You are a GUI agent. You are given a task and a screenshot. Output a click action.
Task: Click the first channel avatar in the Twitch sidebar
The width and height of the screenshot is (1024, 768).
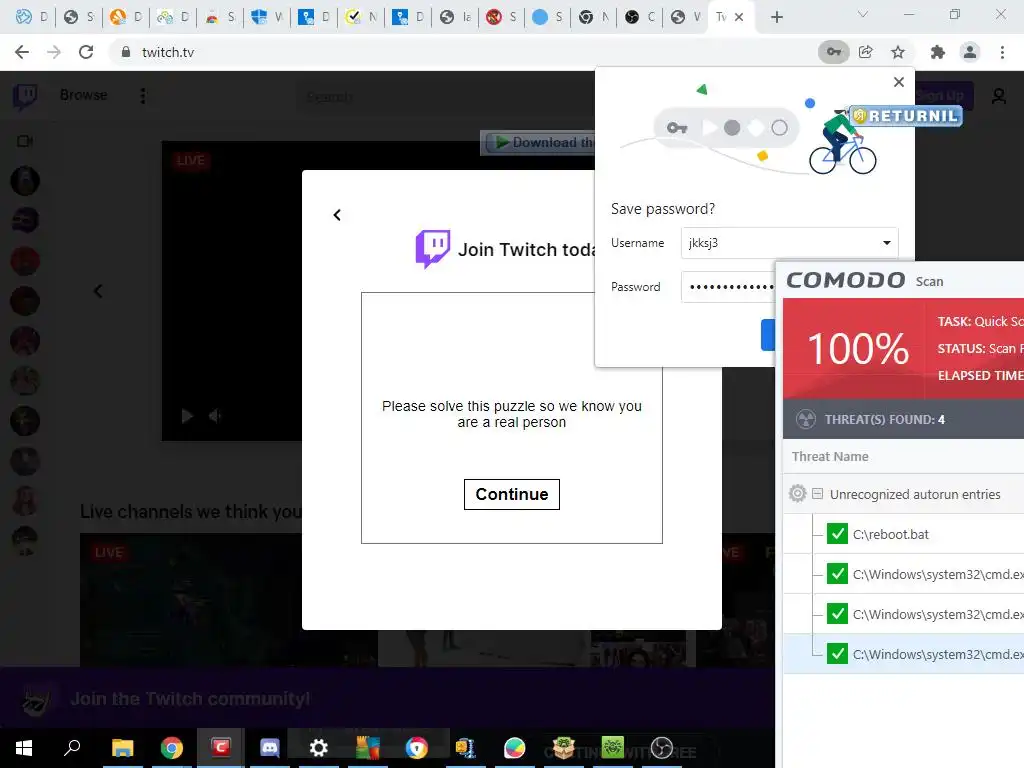[x=25, y=181]
